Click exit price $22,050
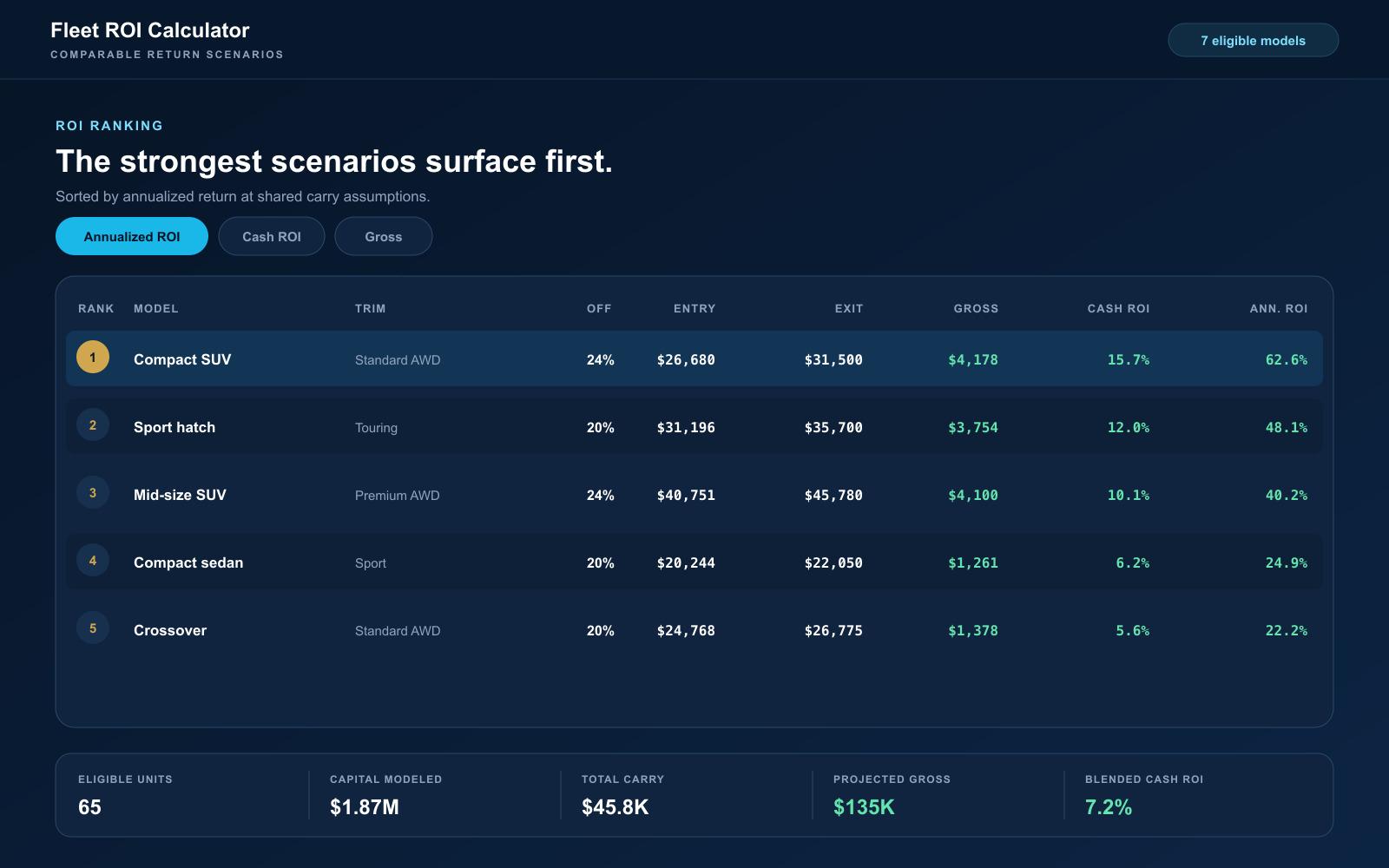The height and width of the screenshot is (868, 1389). pos(833,562)
